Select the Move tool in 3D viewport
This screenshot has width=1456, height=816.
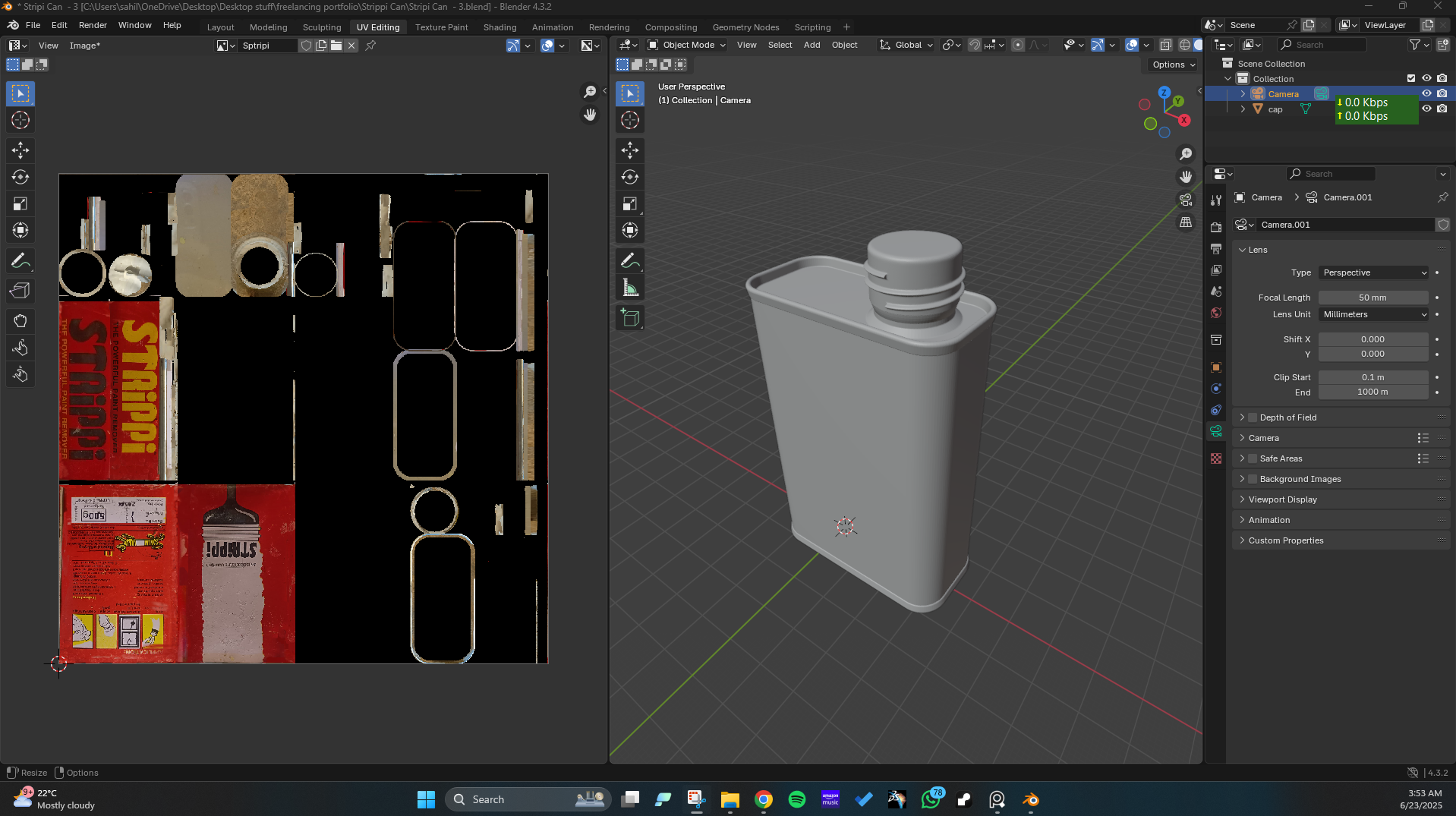pos(630,150)
